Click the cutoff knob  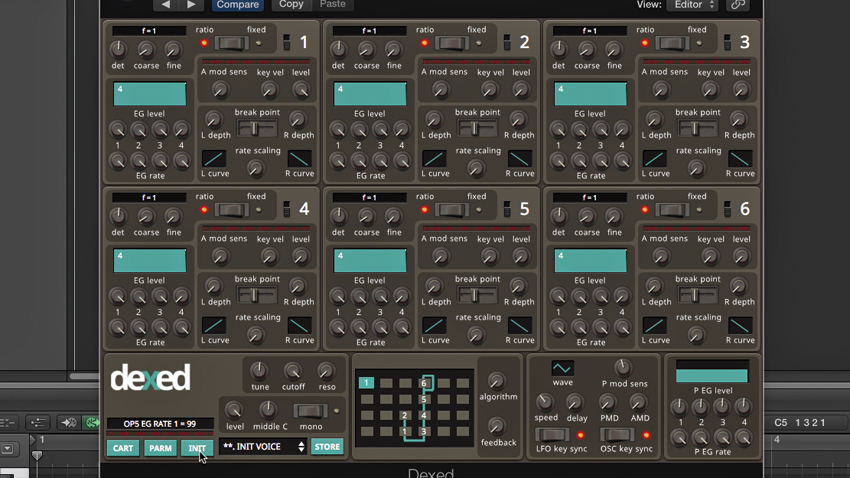293,371
